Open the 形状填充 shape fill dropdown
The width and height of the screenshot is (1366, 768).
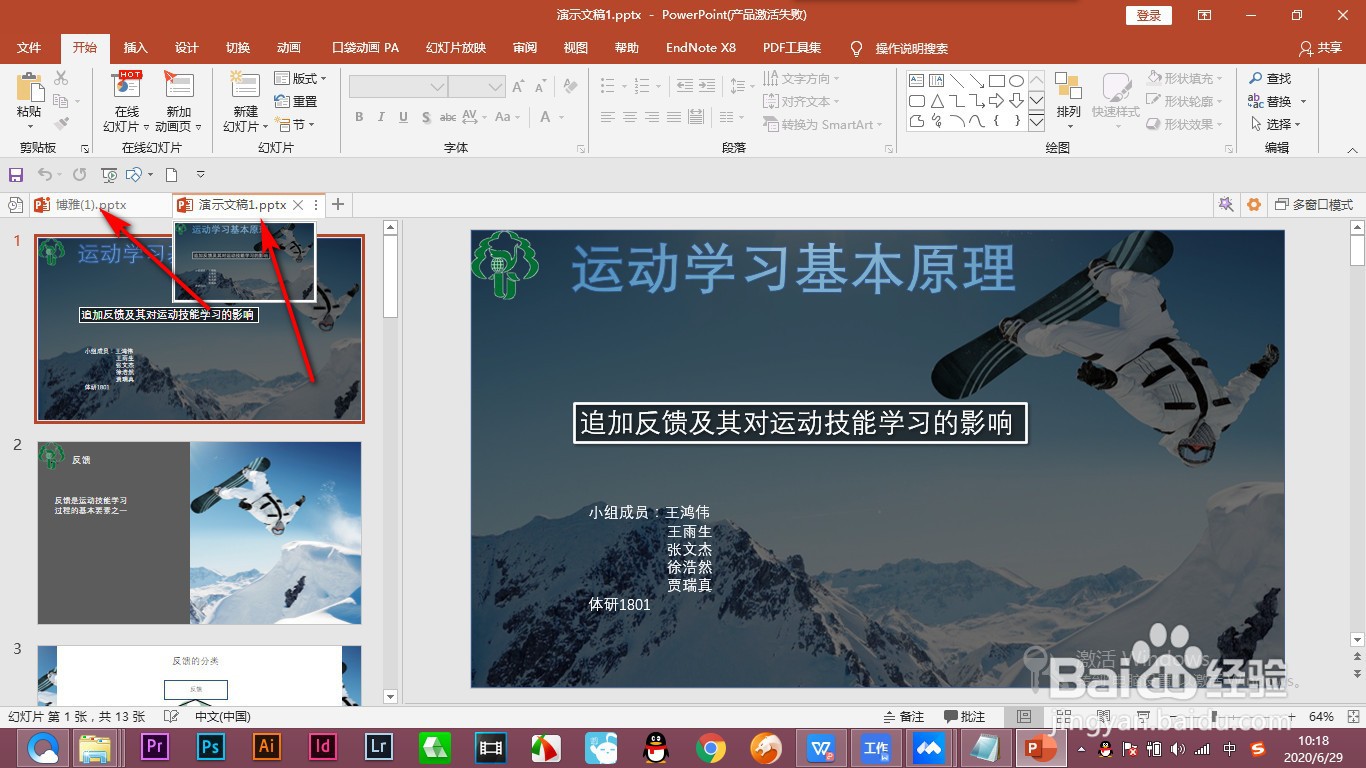[1186, 78]
